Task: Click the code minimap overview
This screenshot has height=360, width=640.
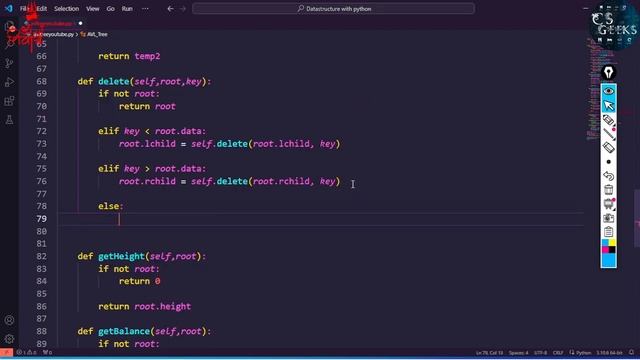Action: pos(600,88)
